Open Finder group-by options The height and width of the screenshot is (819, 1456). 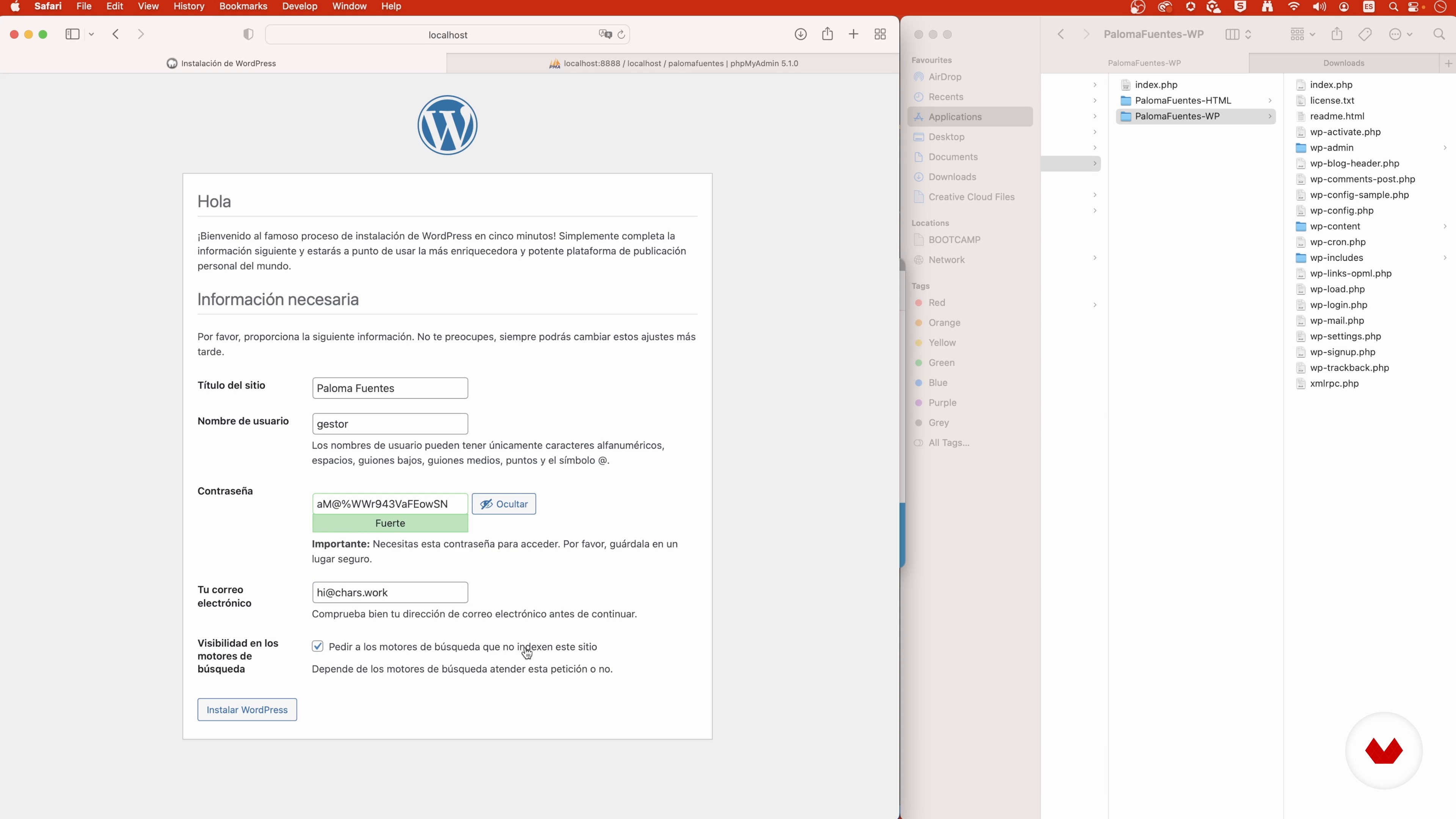coord(1302,35)
